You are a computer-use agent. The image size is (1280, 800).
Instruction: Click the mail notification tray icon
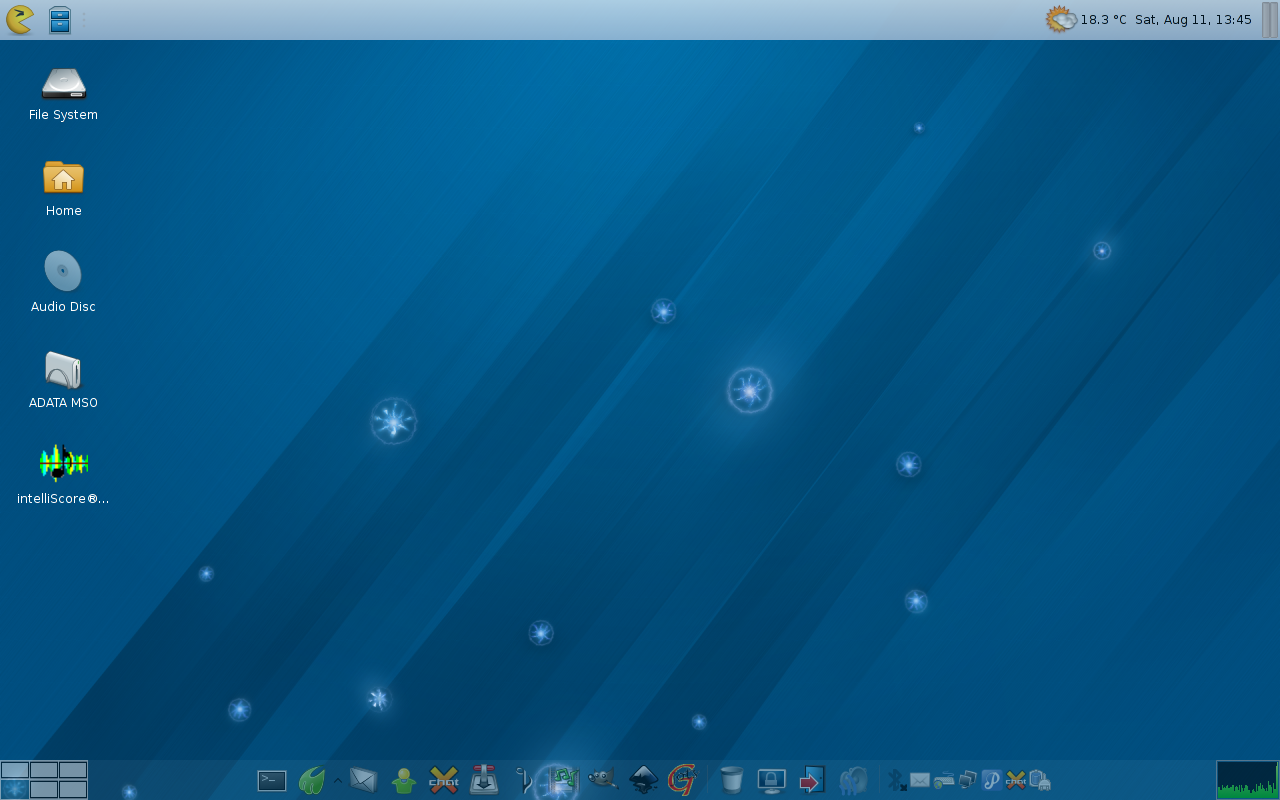(920, 780)
